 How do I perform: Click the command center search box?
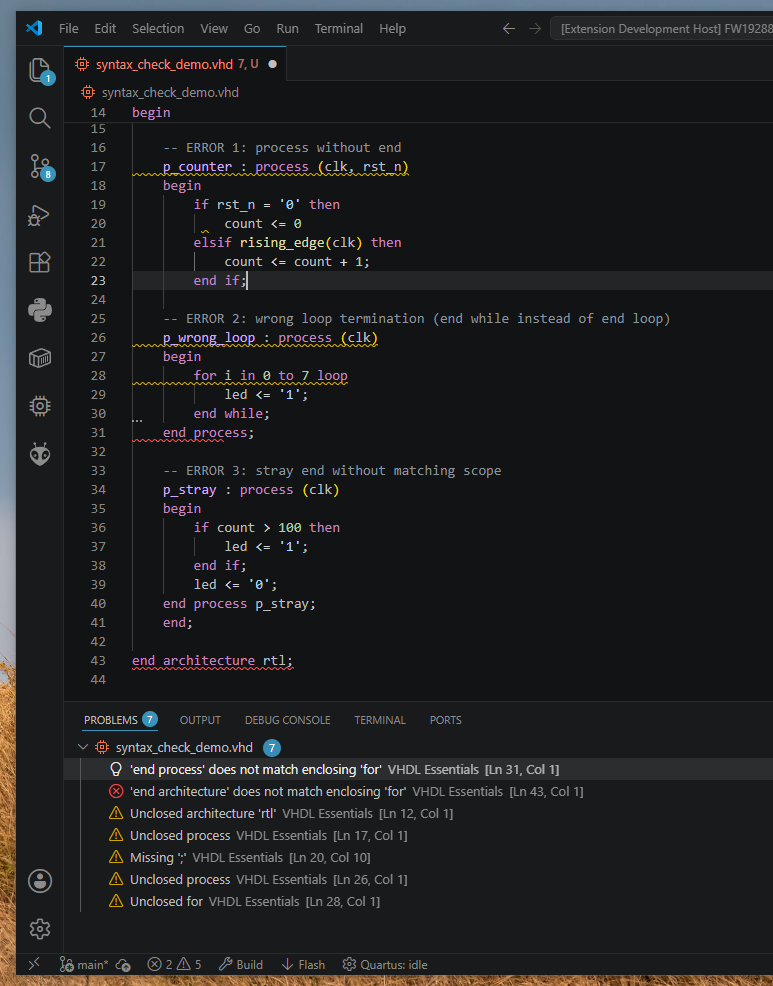[x=662, y=28]
